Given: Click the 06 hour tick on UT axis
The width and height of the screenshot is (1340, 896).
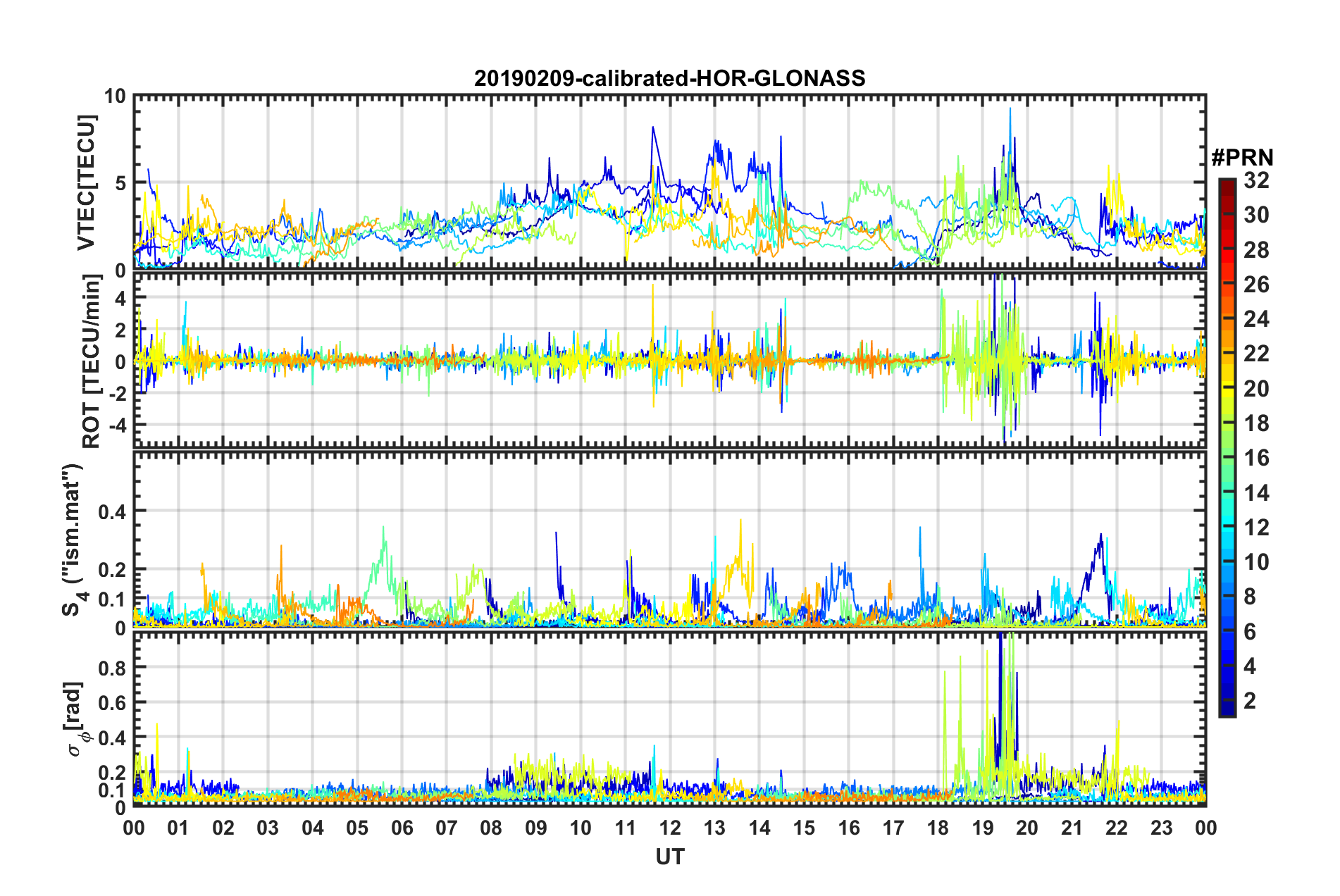Looking at the screenshot, I should click(x=402, y=828).
